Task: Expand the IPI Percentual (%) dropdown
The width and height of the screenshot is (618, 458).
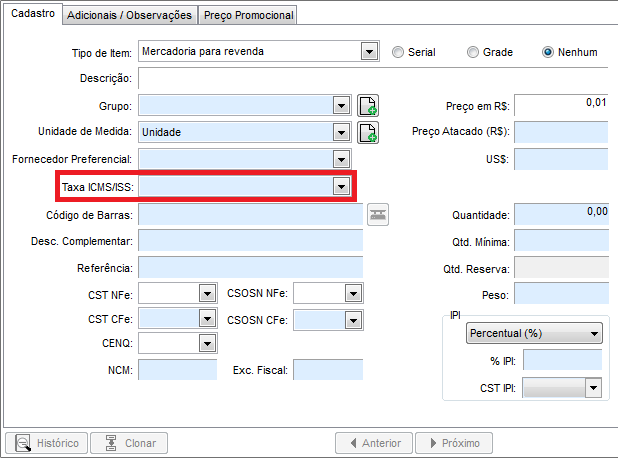Action: pyautogui.click(x=595, y=334)
